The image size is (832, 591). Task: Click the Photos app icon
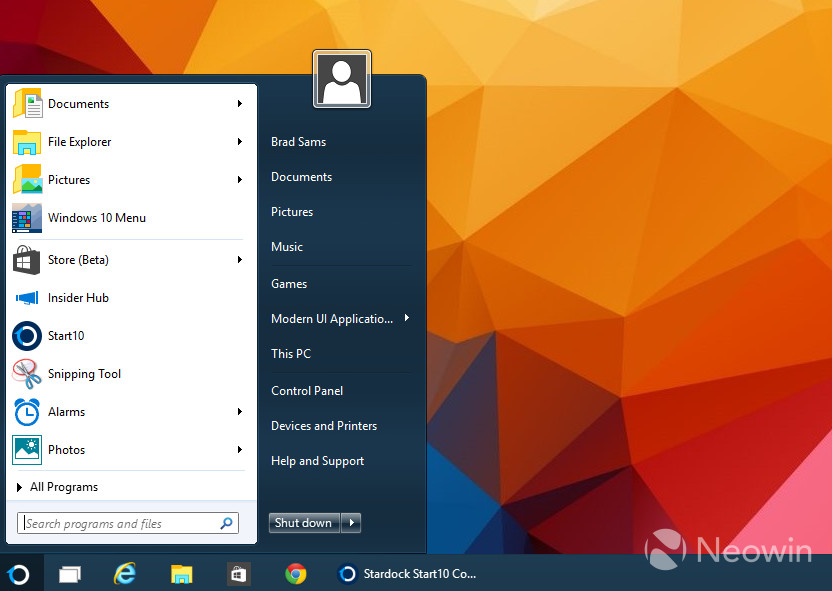(27, 450)
